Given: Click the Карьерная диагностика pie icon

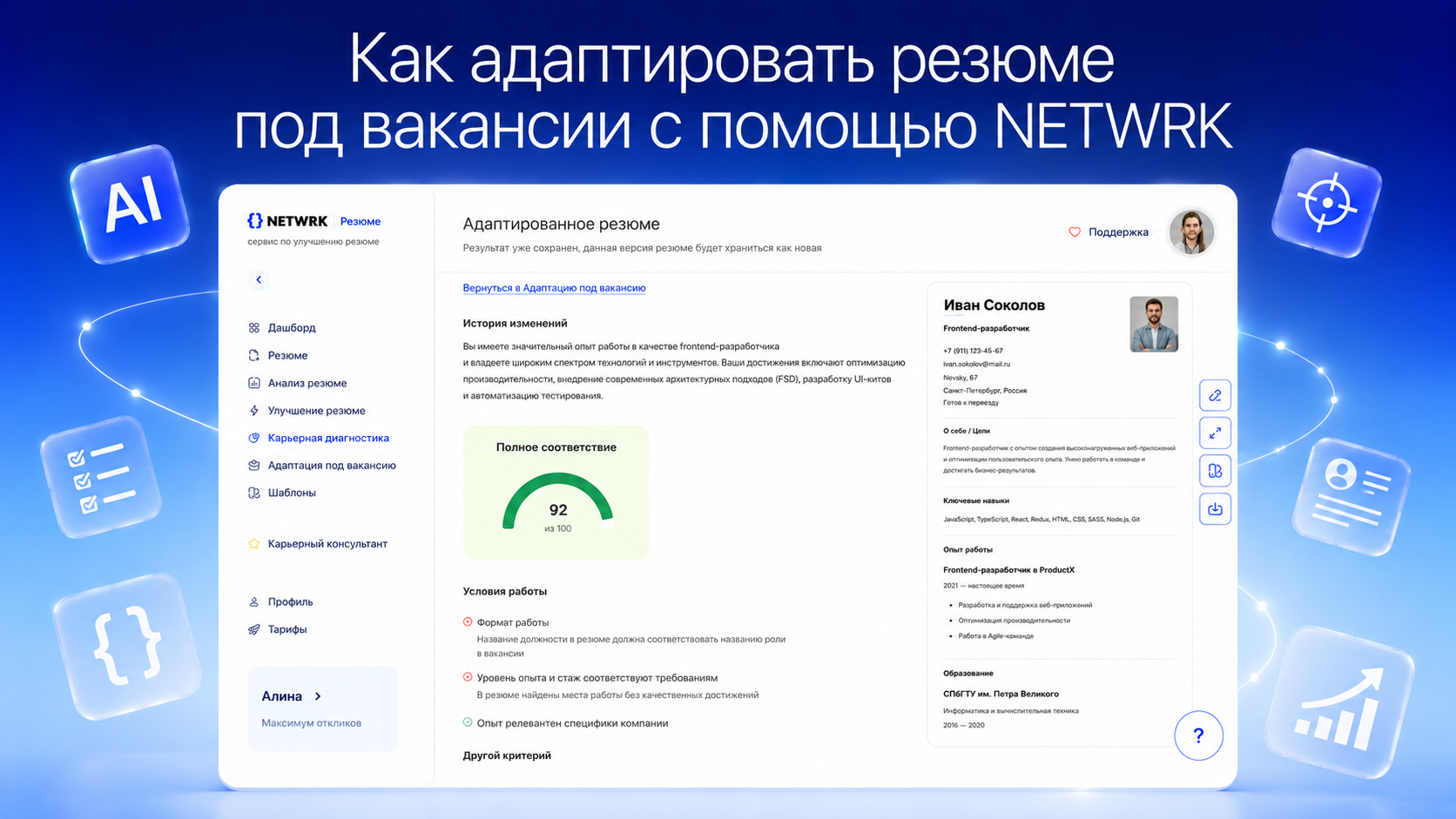Looking at the screenshot, I should click(254, 438).
